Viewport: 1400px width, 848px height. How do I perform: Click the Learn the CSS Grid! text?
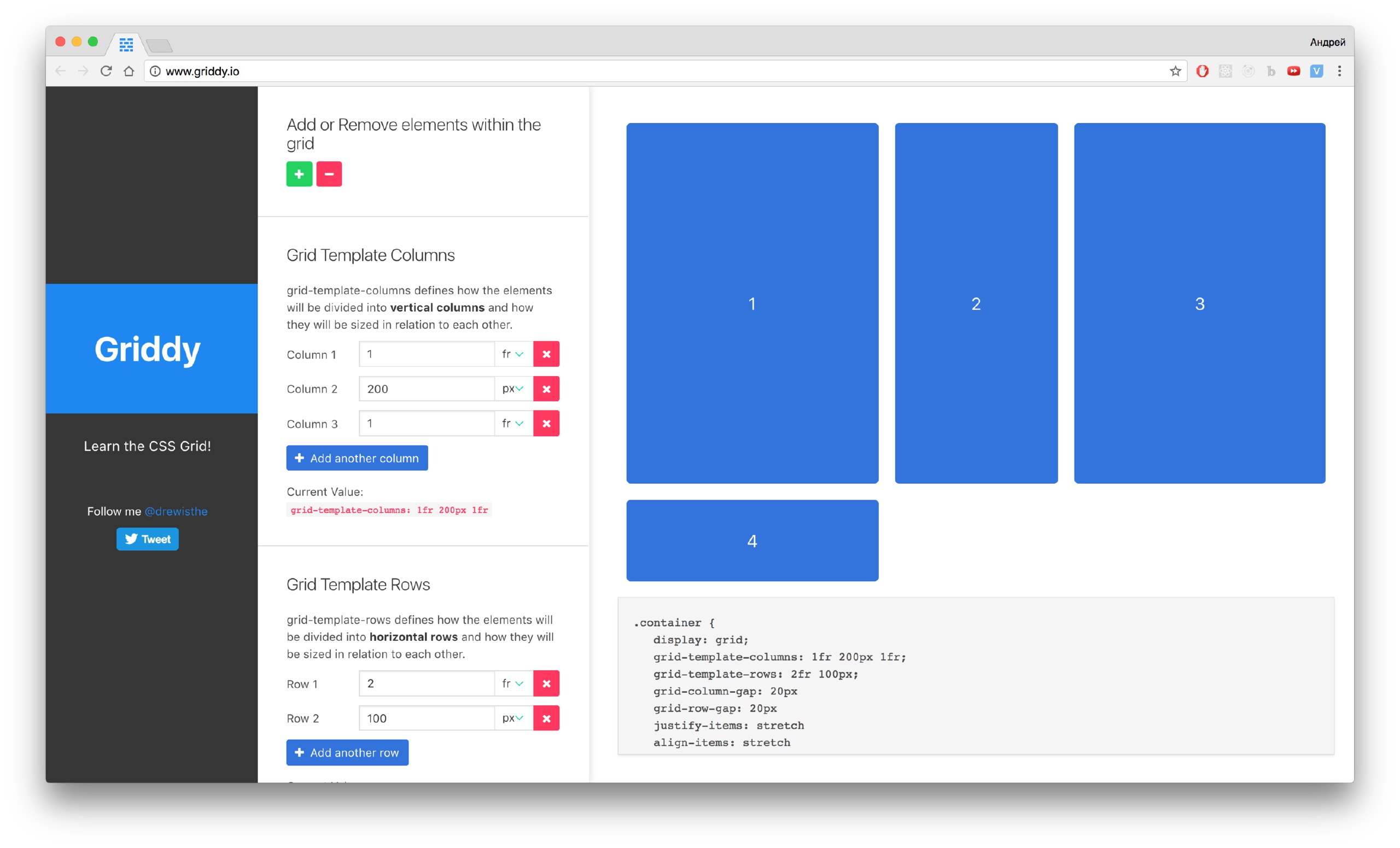tap(147, 446)
